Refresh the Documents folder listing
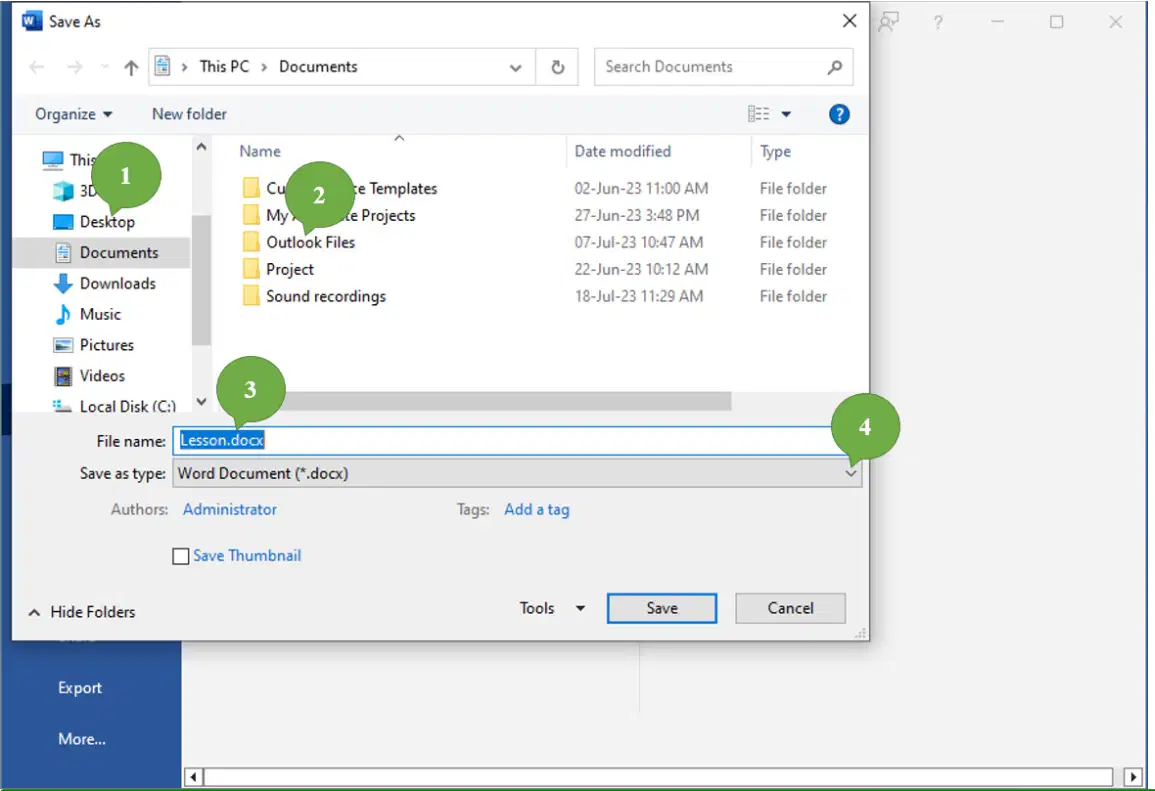 coord(558,67)
